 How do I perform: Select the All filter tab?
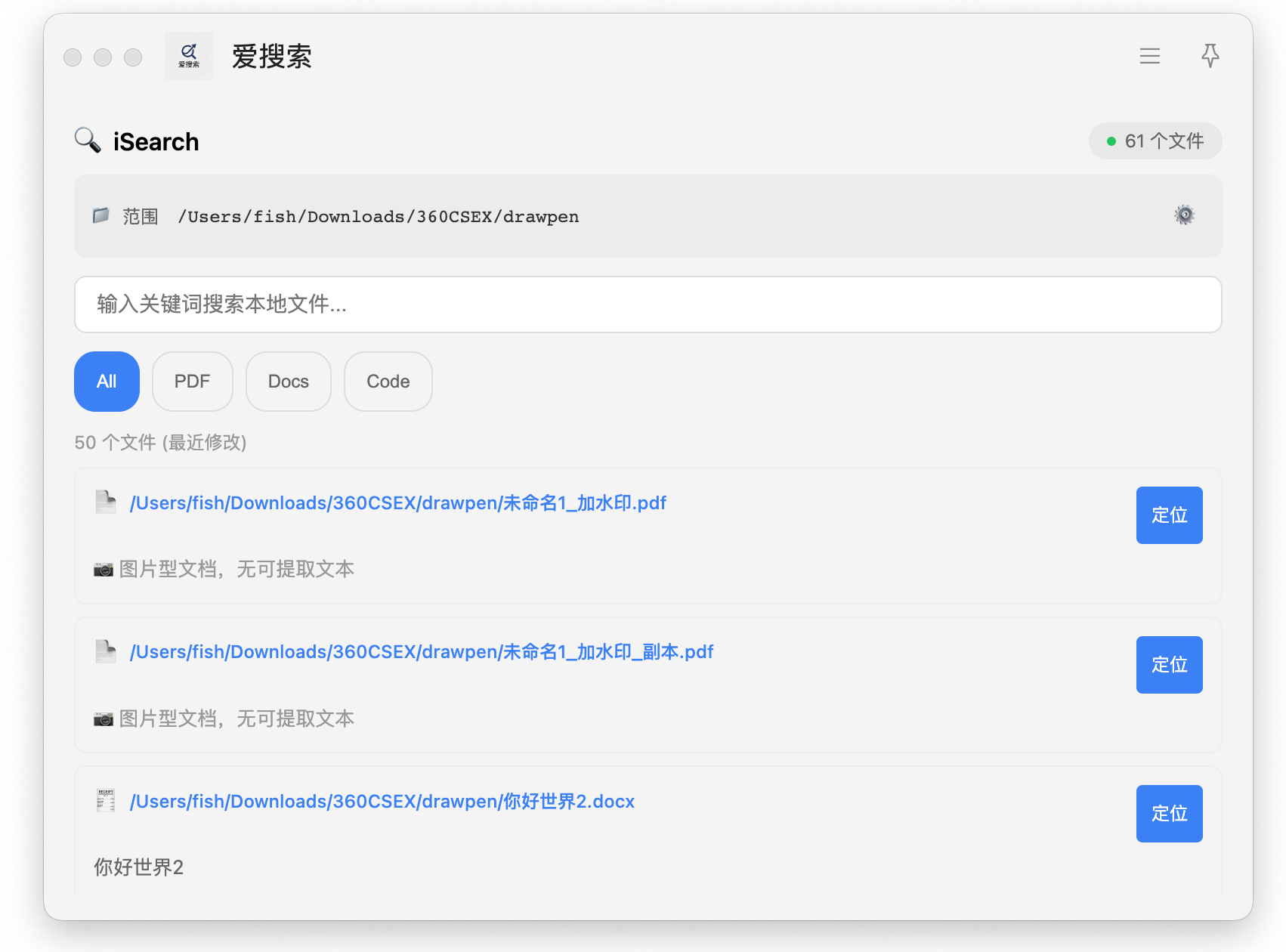[107, 382]
